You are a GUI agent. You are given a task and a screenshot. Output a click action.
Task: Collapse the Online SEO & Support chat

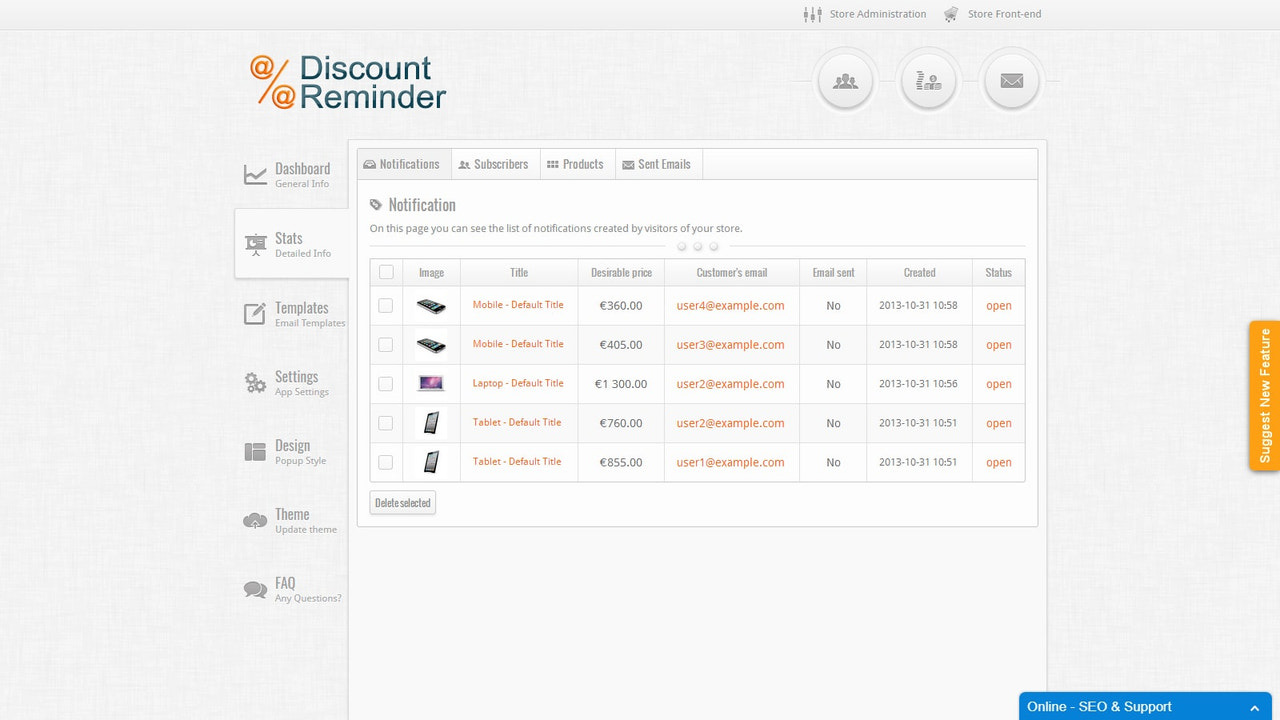(x=1256, y=706)
